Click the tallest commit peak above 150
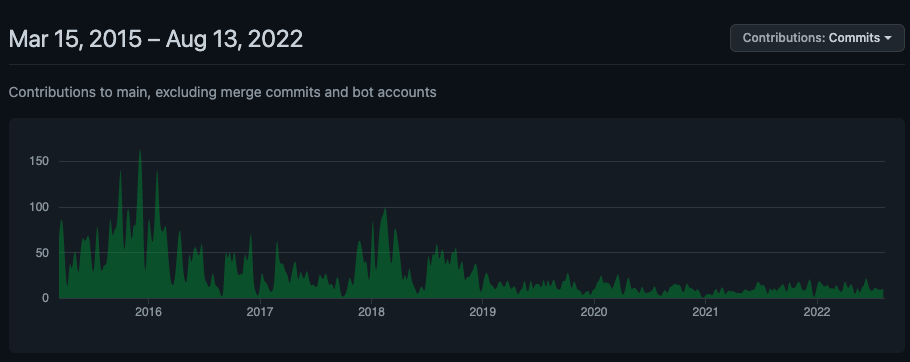 pos(140,152)
